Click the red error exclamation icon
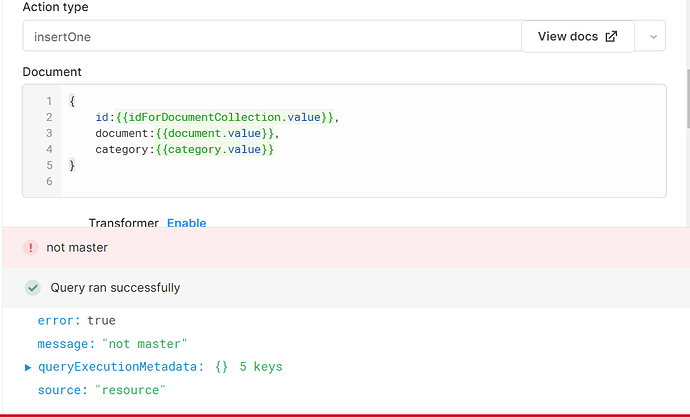Screen dimensions: 690x417 coord(31,248)
